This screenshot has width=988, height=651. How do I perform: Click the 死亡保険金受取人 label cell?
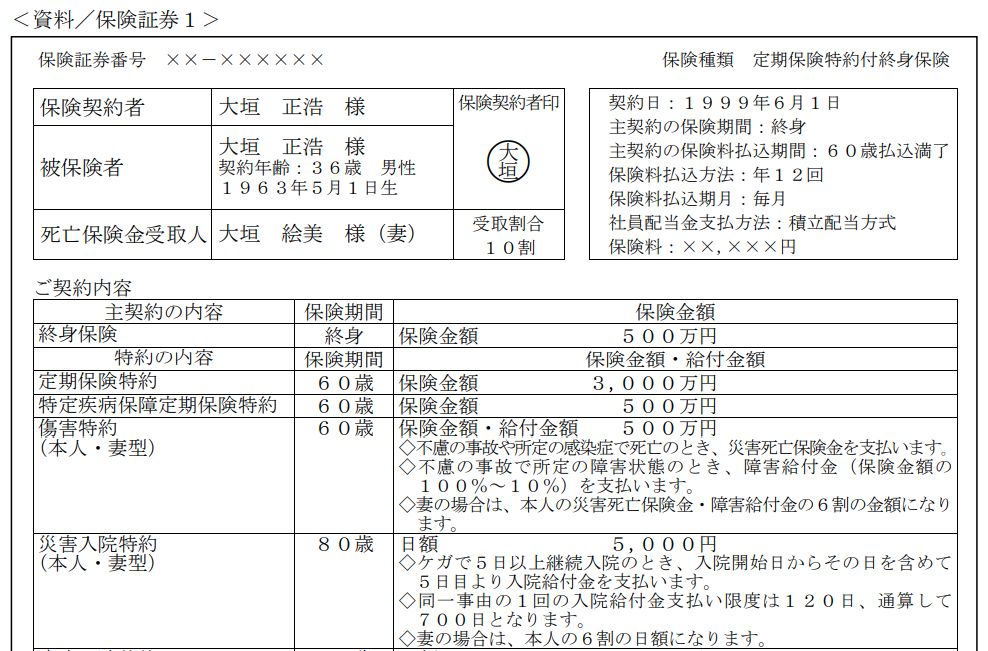click(x=123, y=235)
